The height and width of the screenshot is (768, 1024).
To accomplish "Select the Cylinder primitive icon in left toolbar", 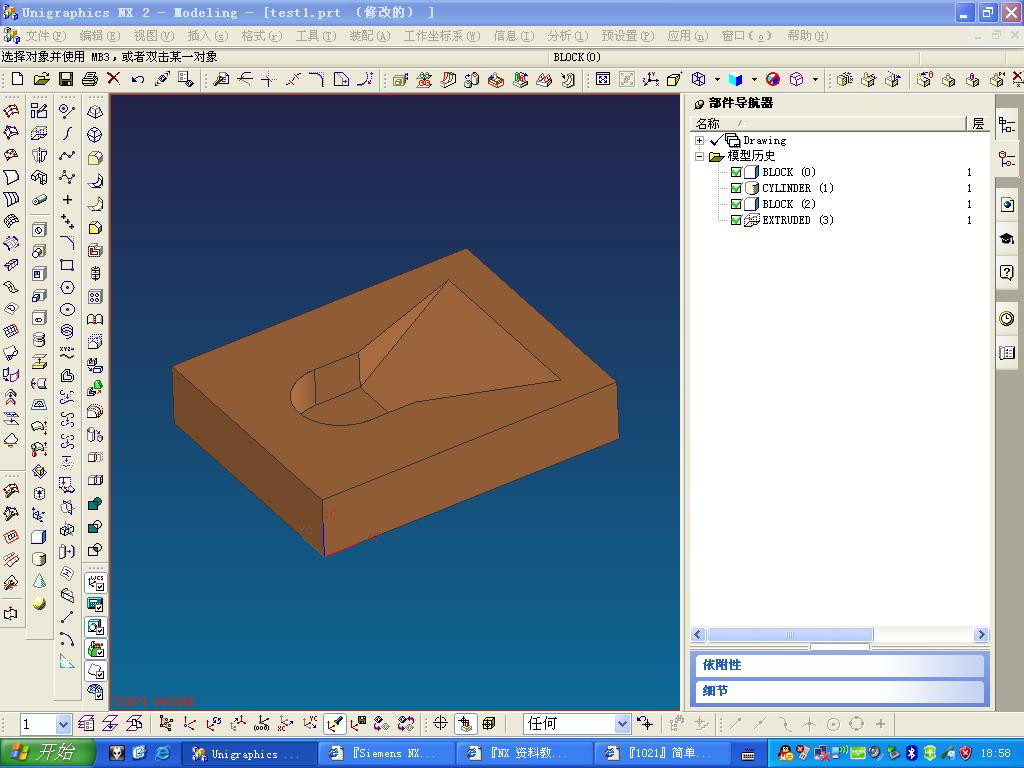I will coord(39,559).
